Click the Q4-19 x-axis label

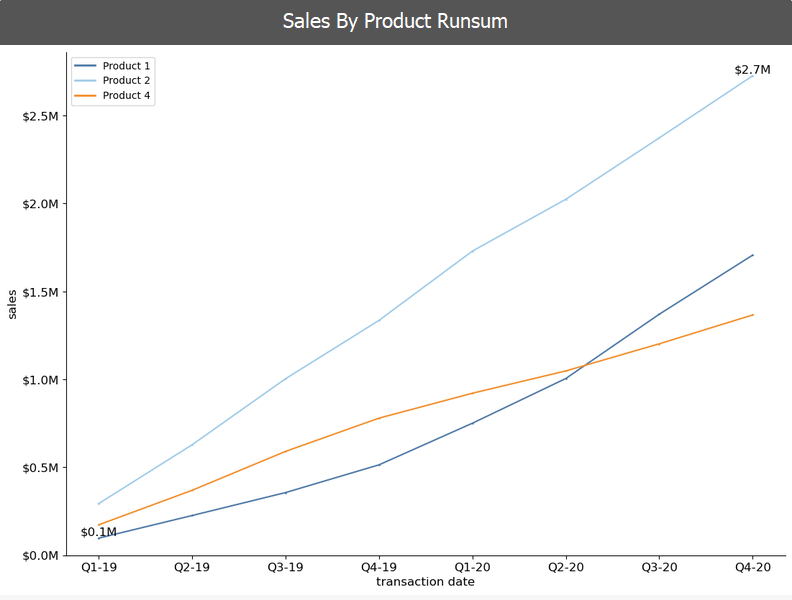[379, 567]
